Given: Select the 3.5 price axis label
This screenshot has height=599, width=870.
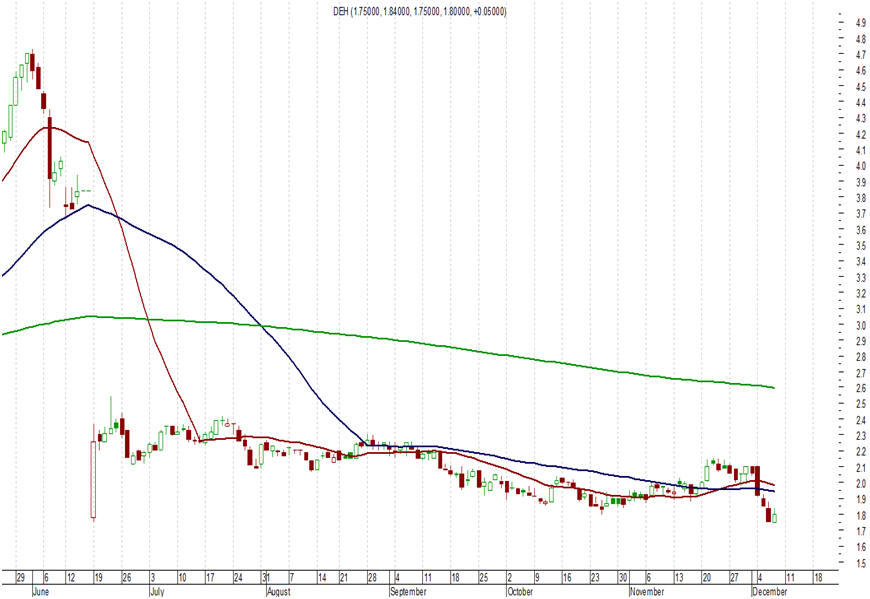Looking at the screenshot, I should coord(861,246).
